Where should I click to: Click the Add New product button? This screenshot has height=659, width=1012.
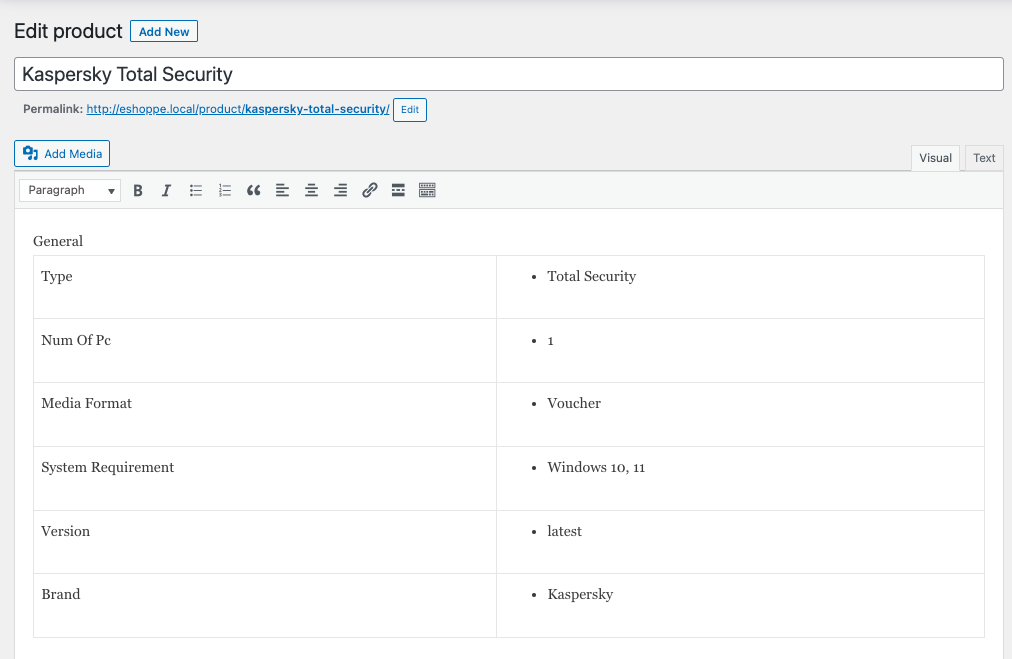coord(164,32)
